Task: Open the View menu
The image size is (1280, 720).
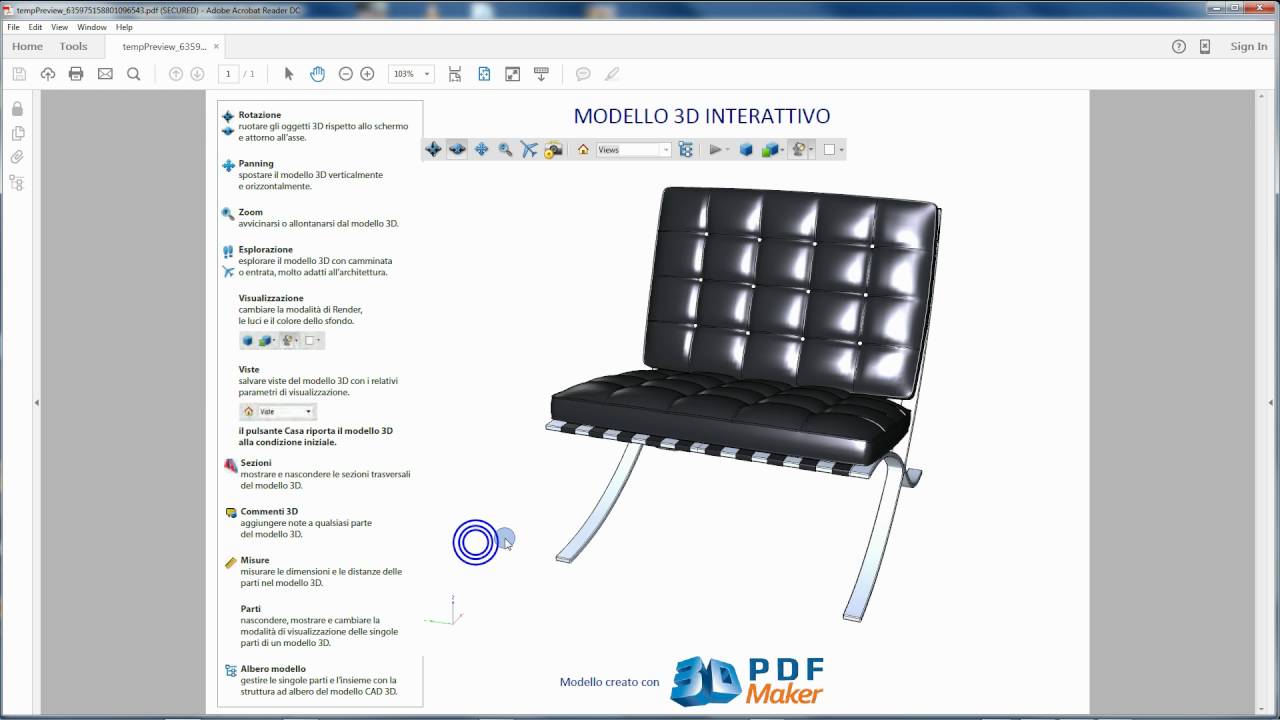Action: (x=60, y=27)
